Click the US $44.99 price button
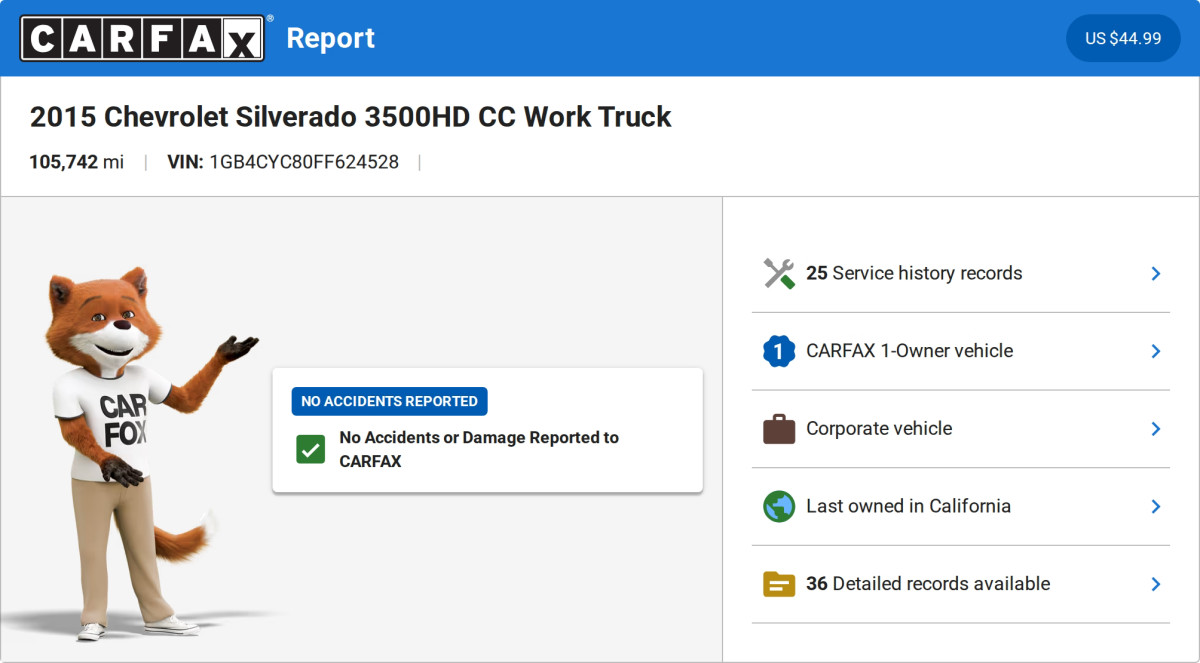 tap(1123, 38)
